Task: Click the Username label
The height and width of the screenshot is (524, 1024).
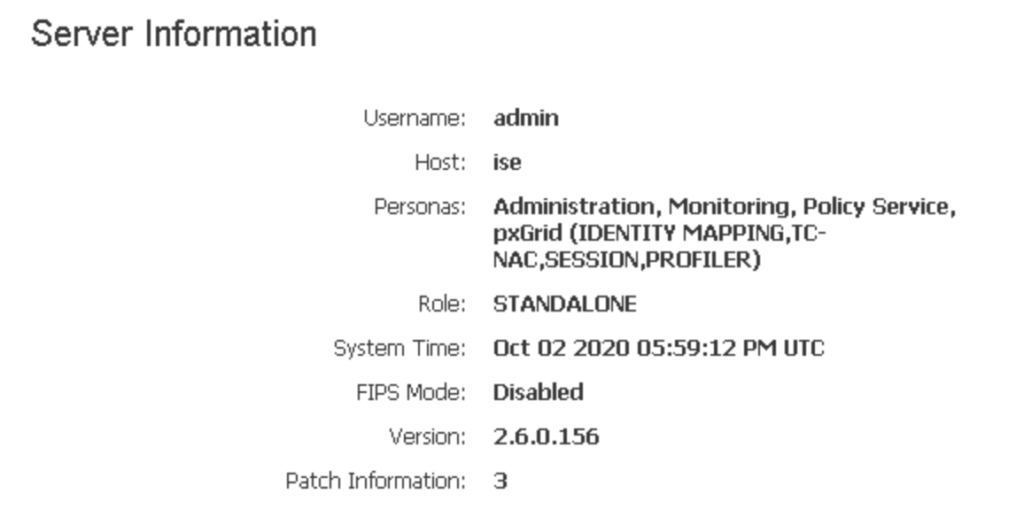Action: pos(415,118)
